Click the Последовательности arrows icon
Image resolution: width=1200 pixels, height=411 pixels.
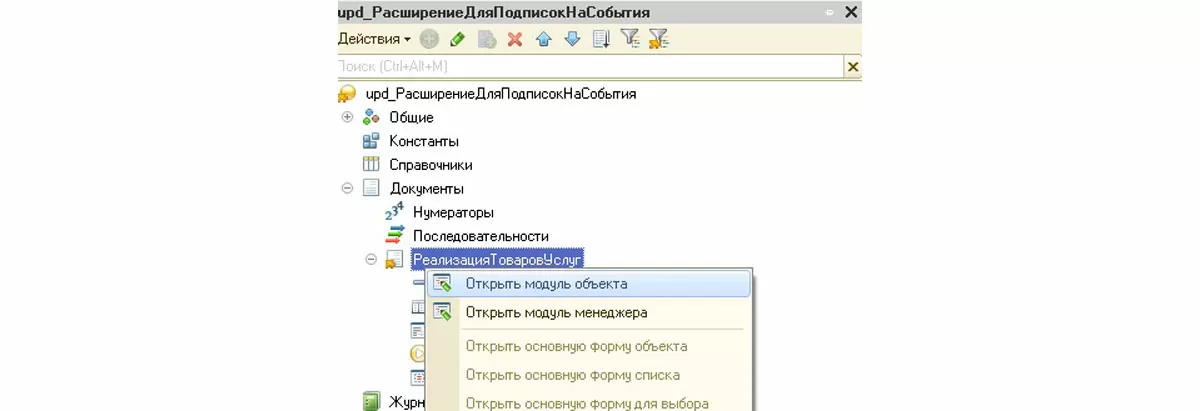[395, 235]
